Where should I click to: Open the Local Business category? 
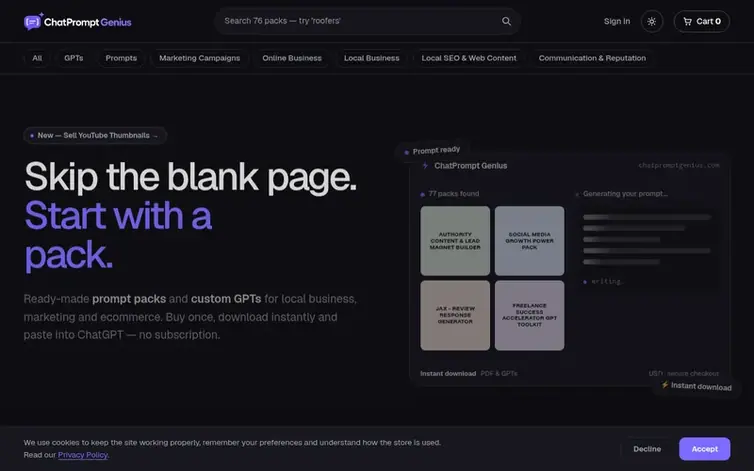(372, 58)
